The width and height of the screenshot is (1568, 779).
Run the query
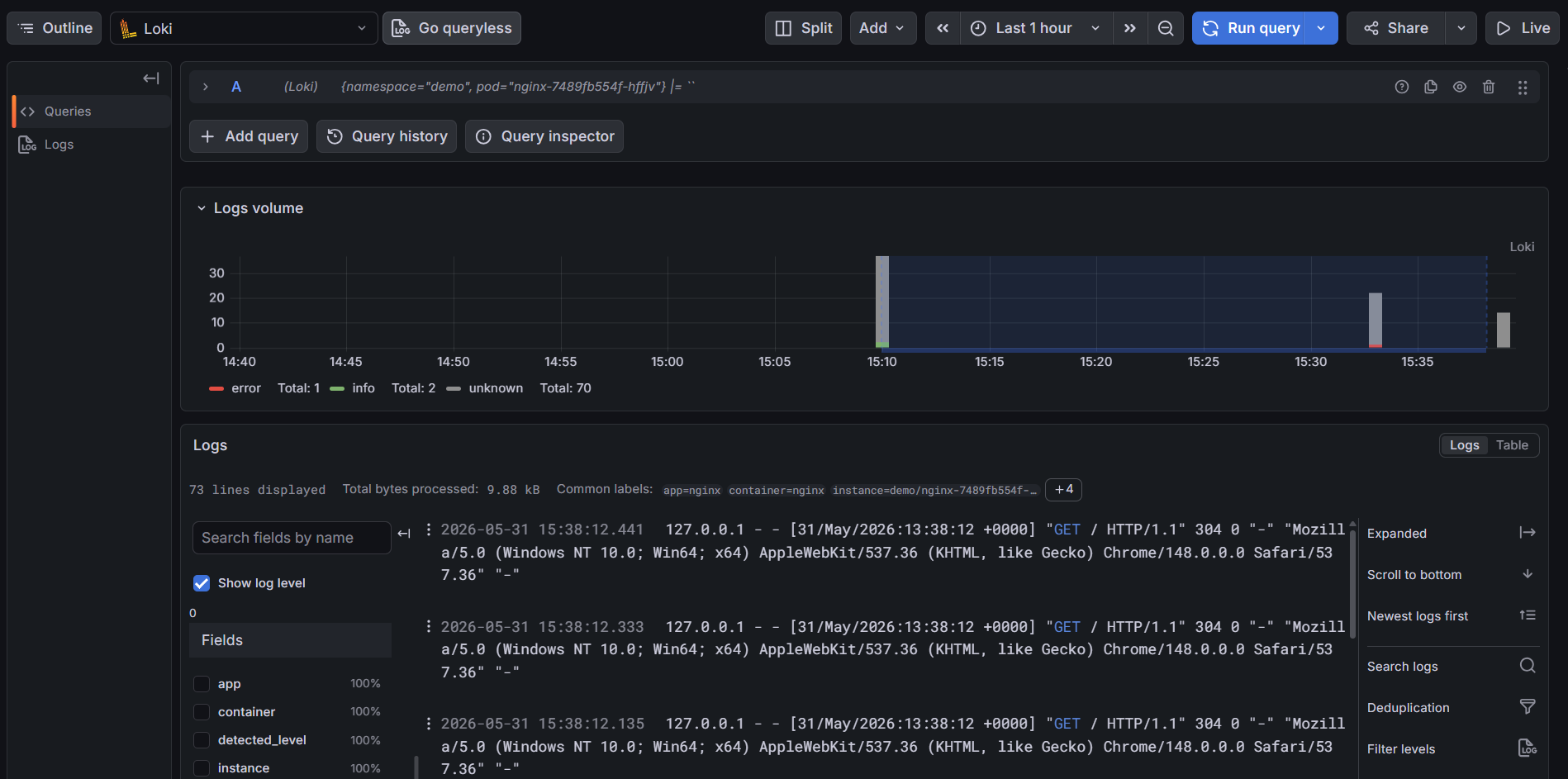1249,28
